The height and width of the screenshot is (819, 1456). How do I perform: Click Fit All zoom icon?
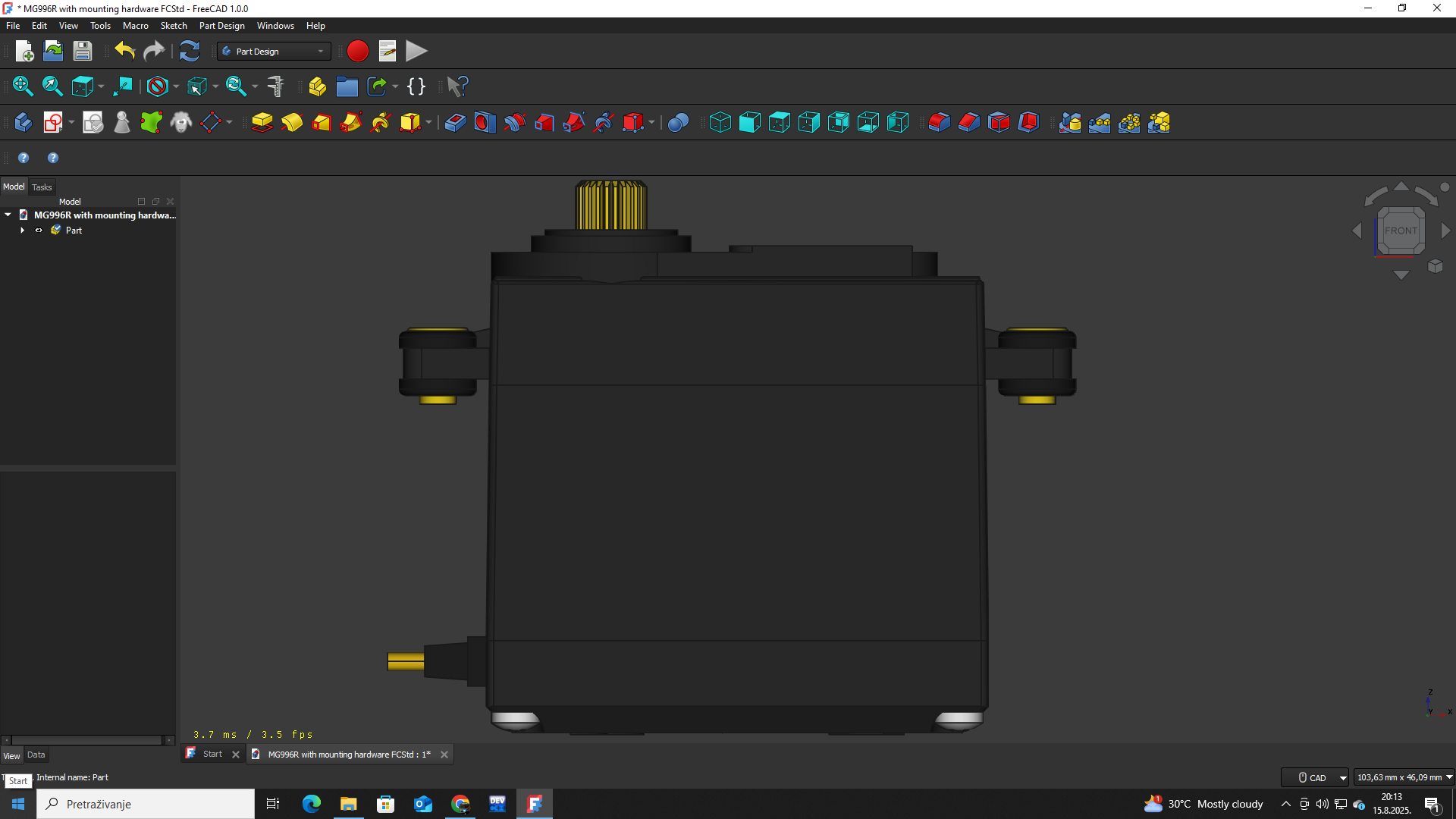coord(23,86)
